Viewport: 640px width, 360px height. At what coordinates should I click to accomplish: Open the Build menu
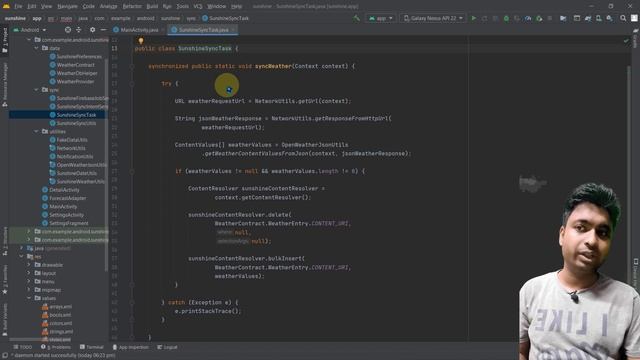[152, 6]
